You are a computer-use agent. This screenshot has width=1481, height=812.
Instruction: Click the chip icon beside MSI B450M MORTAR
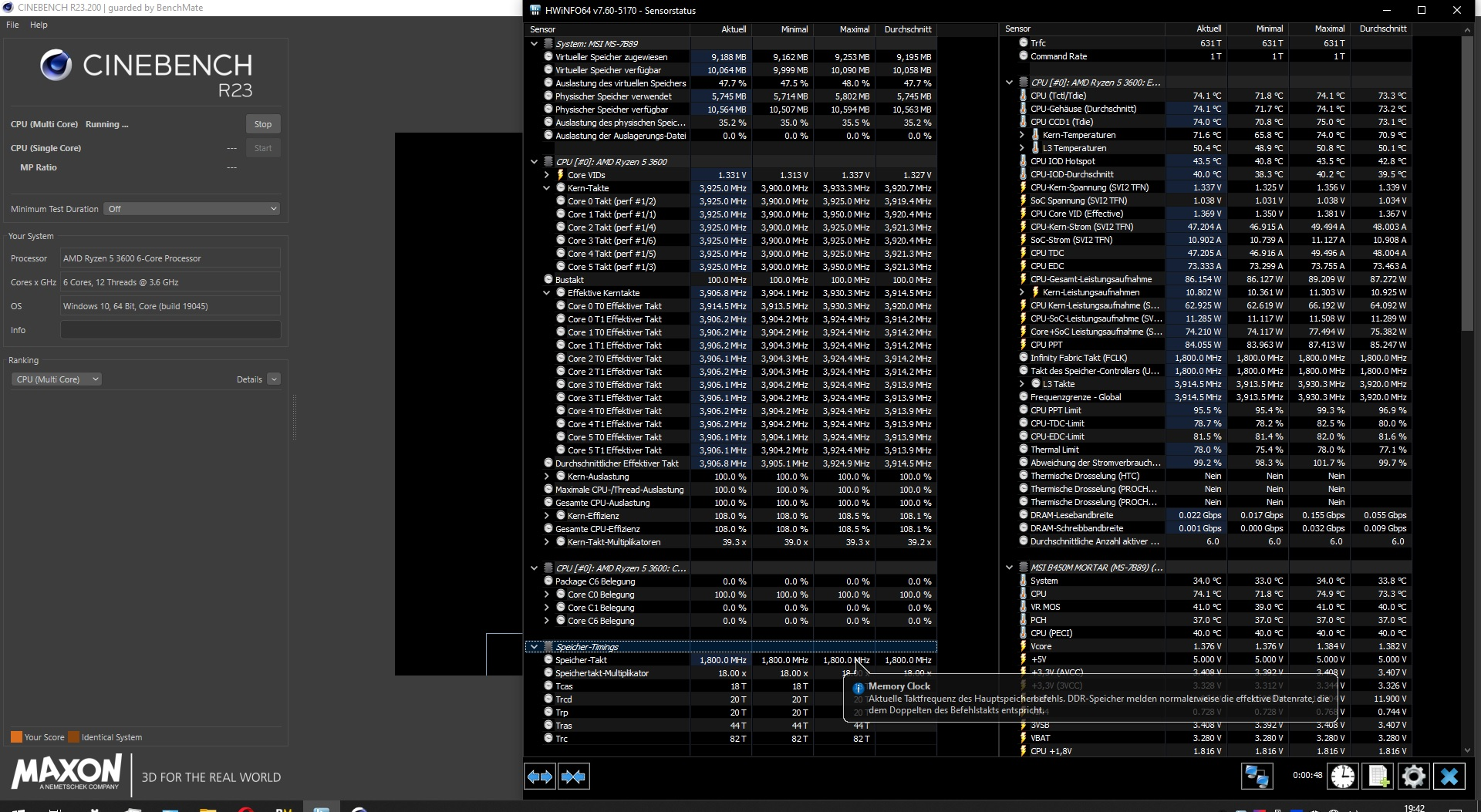pos(1024,568)
